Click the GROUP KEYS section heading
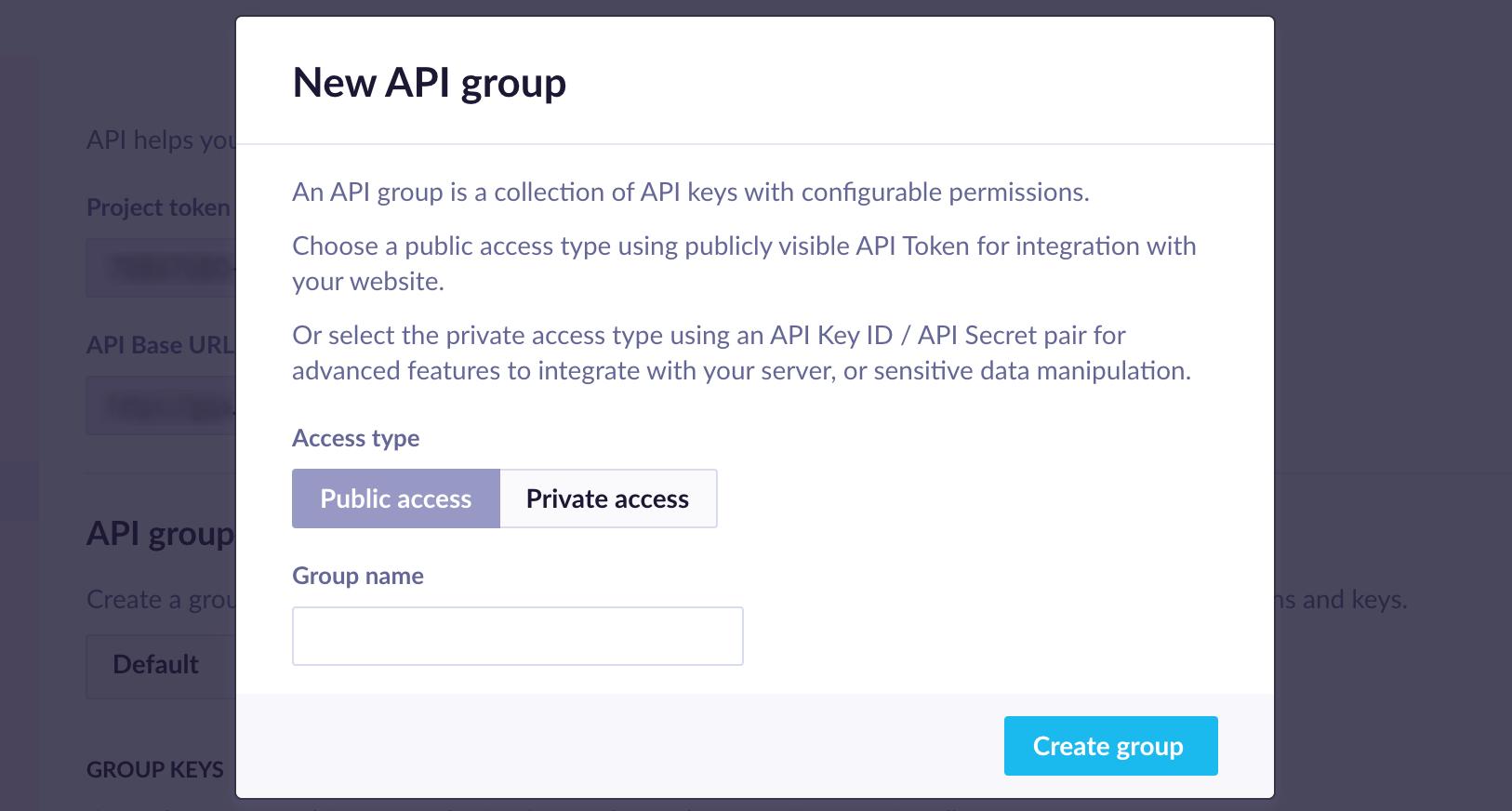Screen dimensions: 1512x811 (x=155, y=770)
